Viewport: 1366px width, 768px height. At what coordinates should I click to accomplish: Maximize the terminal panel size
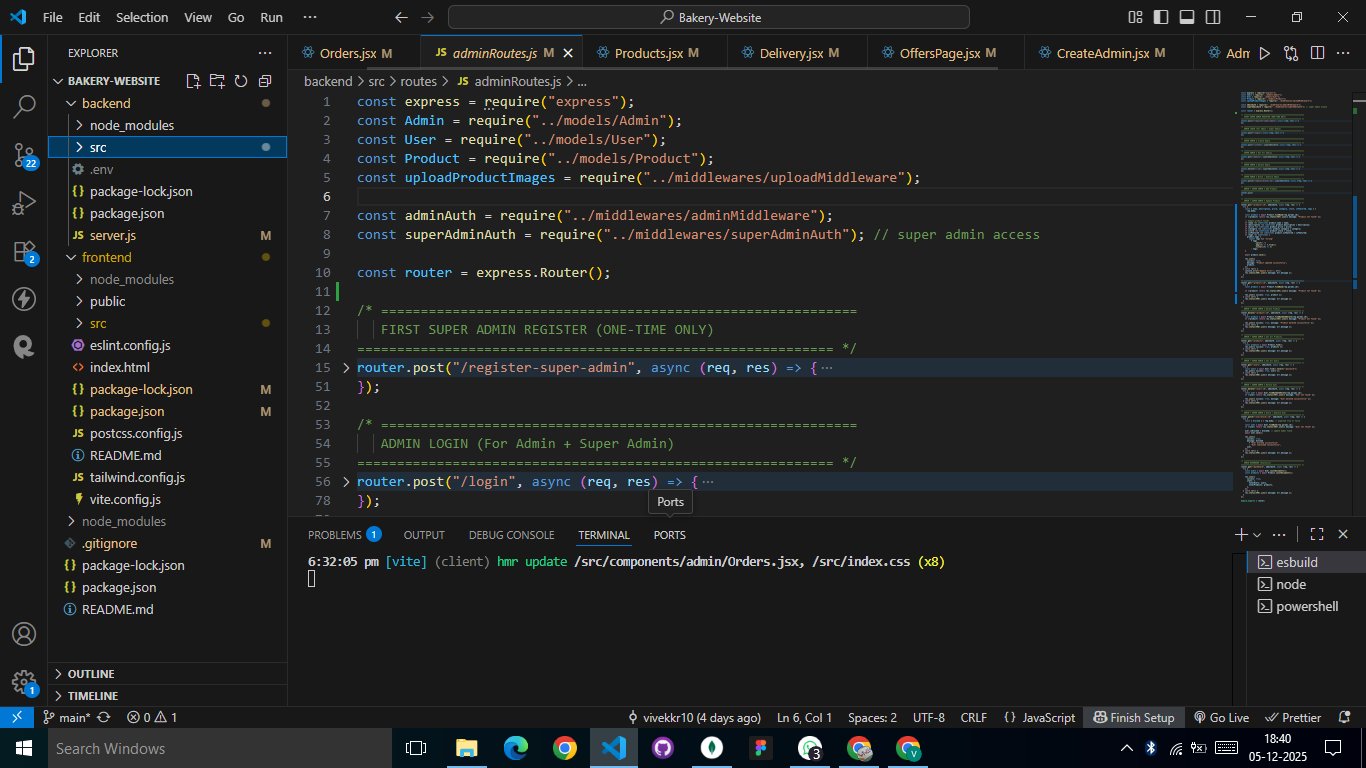(x=1317, y=535)
